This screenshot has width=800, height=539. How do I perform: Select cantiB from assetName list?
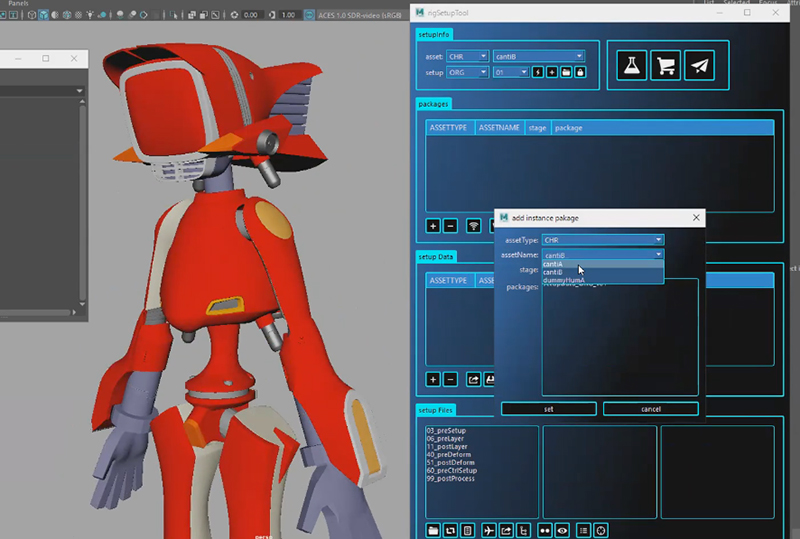pos(603,272)
